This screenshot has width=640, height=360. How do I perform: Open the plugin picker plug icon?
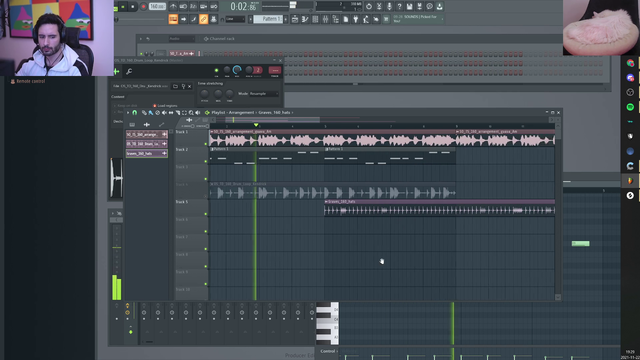pyautogui.click(x=356, y=19)
